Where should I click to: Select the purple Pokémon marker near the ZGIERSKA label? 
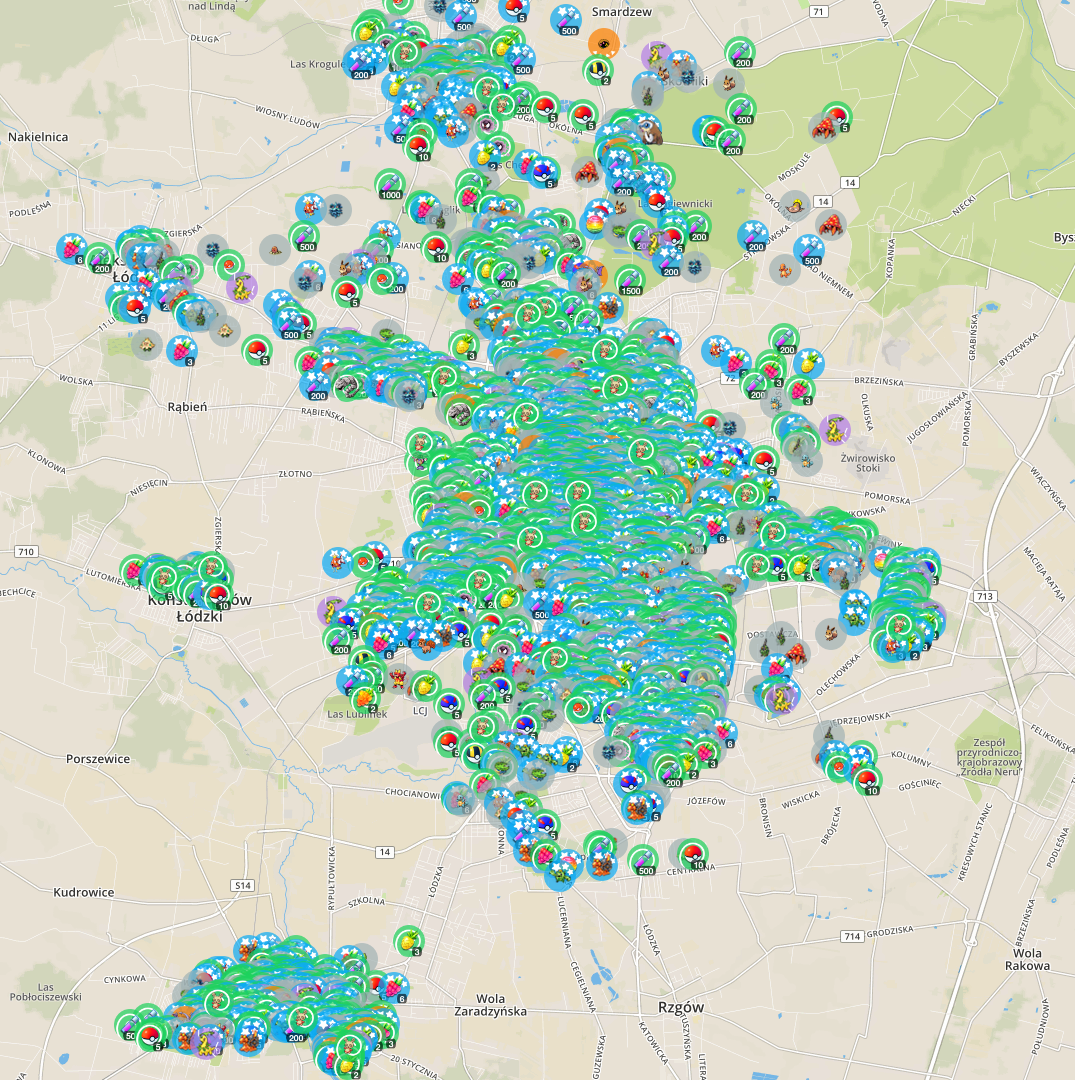tap(242, 288)
